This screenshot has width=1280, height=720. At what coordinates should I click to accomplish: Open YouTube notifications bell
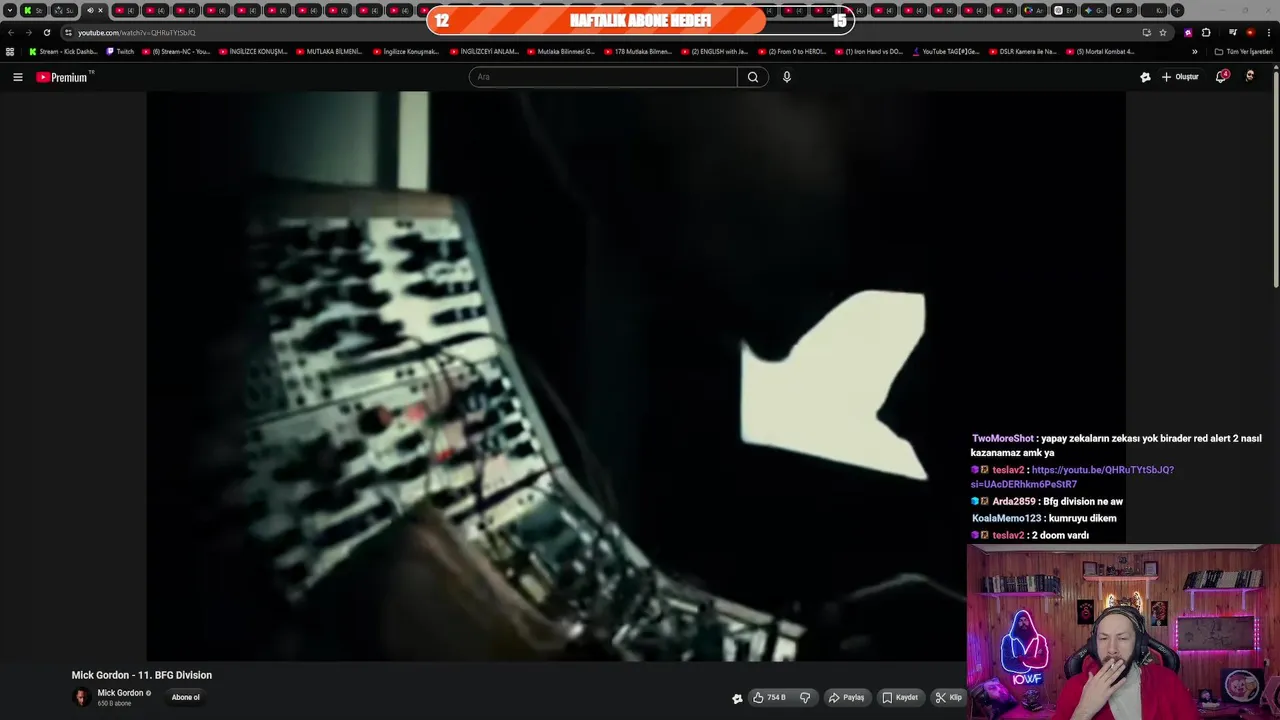tap(1221, 77)
